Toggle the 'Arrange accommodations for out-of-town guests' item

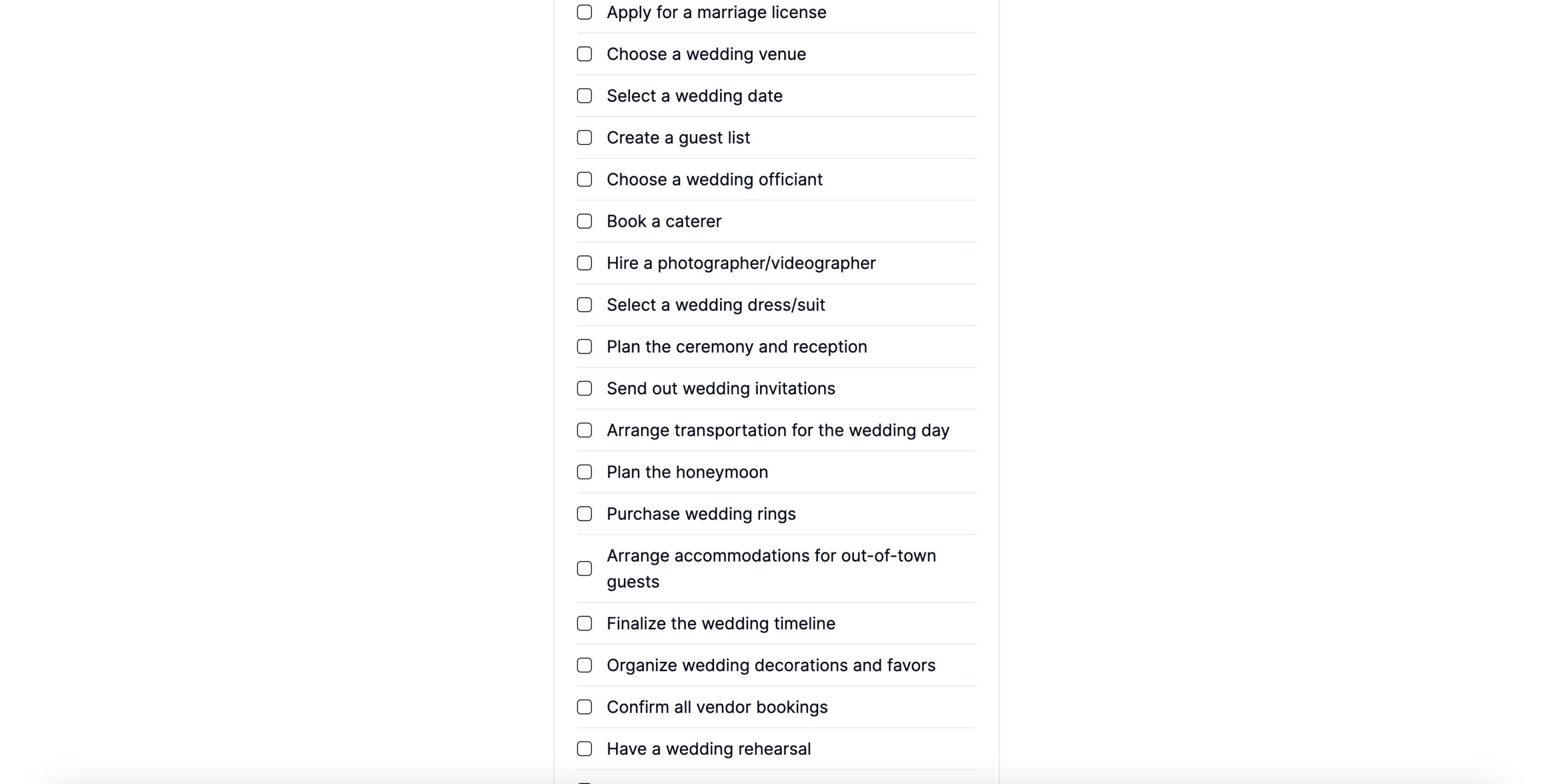tap(584, 568)
